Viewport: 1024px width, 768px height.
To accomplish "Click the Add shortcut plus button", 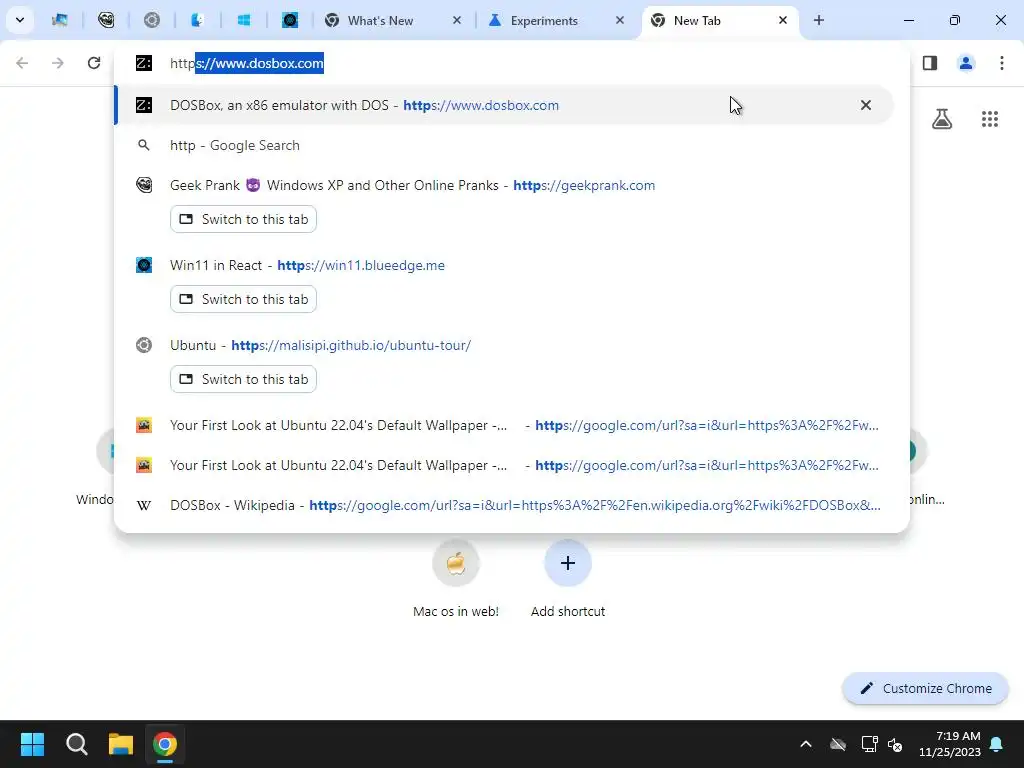I will coord(568,563).
